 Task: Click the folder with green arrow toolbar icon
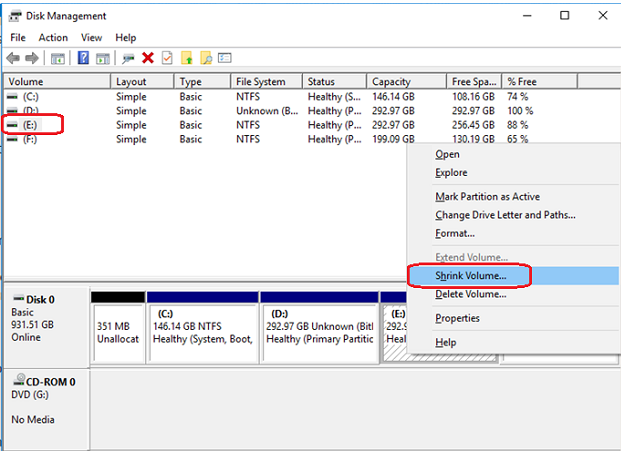tap(187, 58)
